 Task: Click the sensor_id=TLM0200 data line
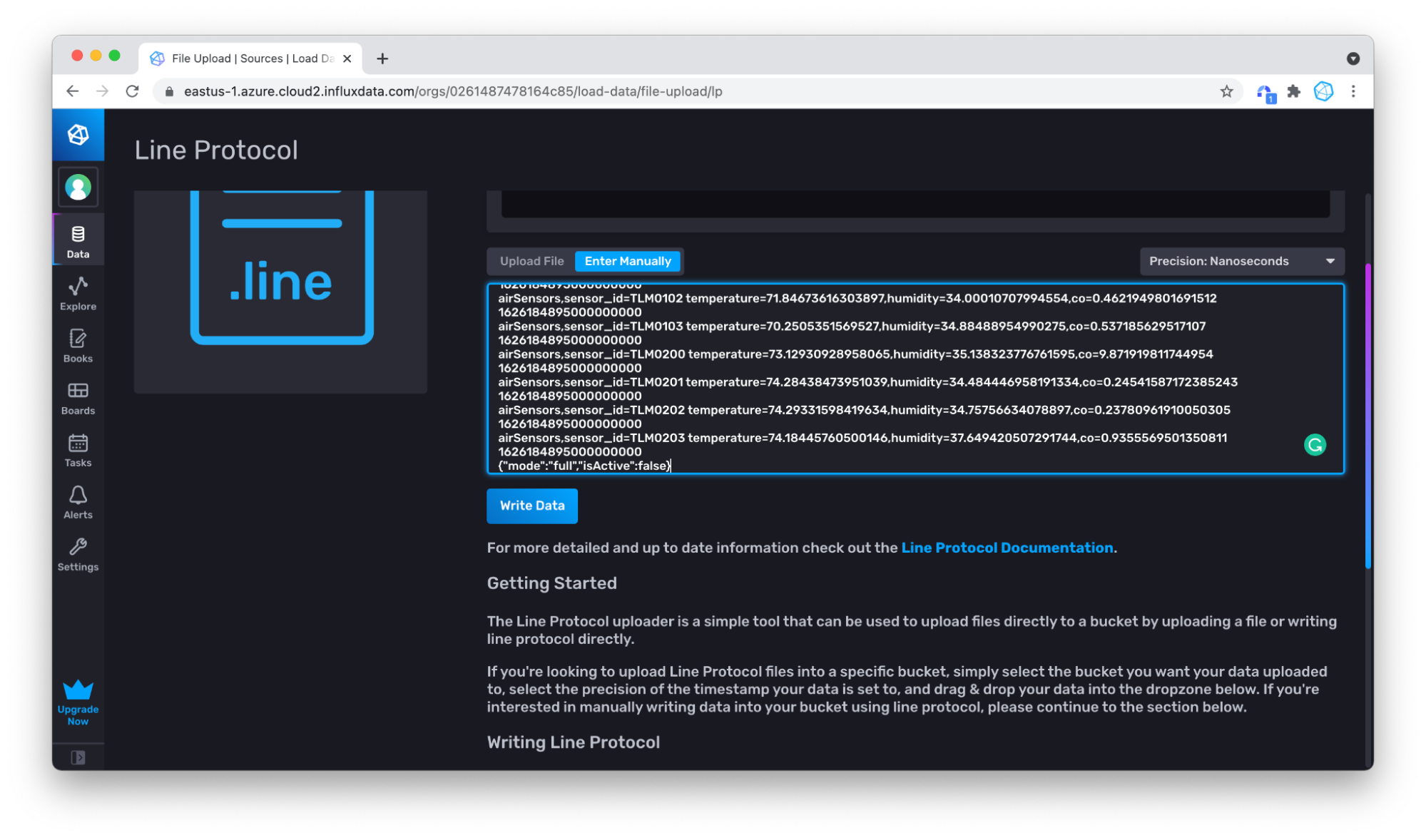855,354
